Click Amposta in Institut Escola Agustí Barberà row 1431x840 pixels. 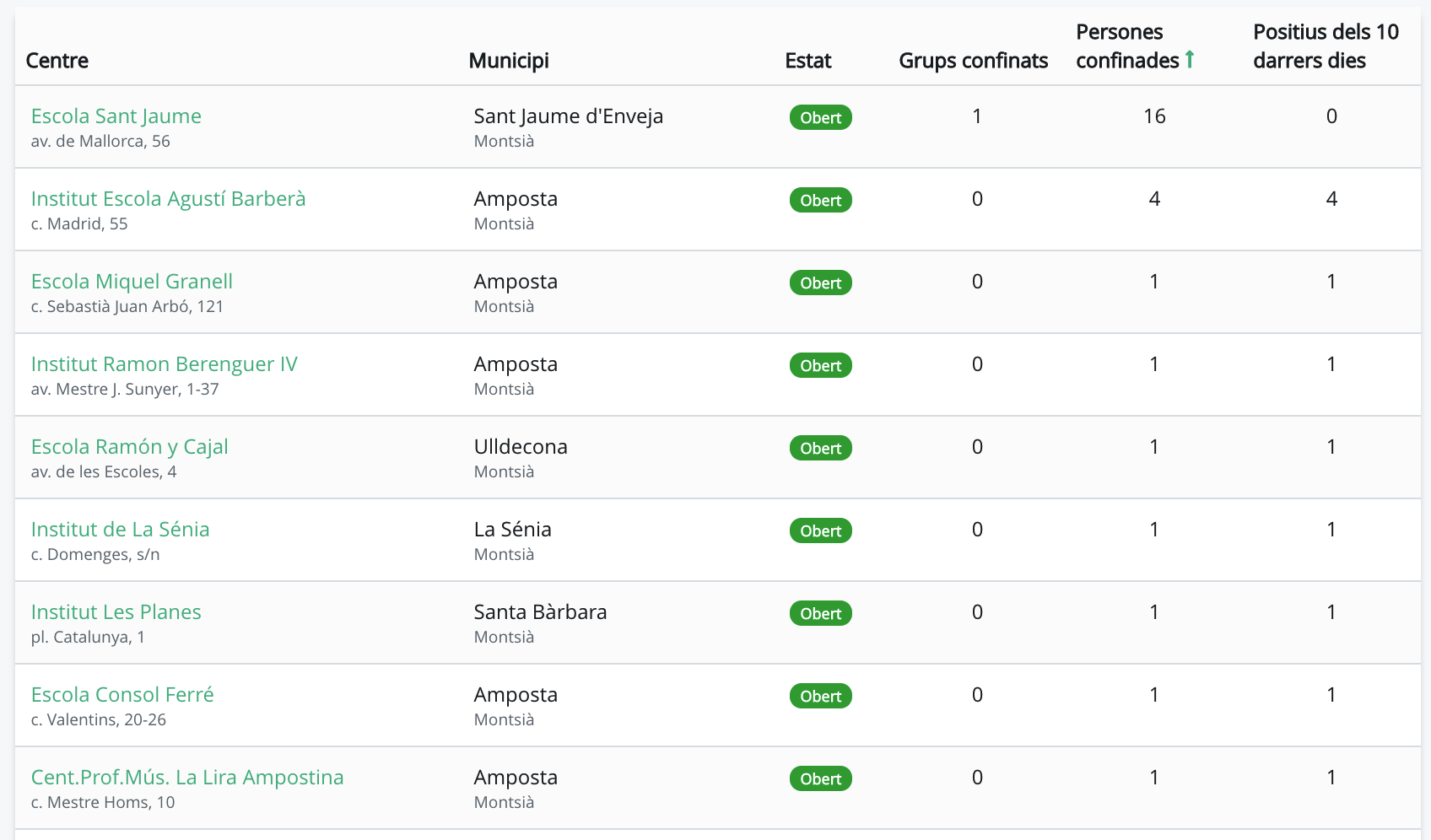tap(516, 199)
